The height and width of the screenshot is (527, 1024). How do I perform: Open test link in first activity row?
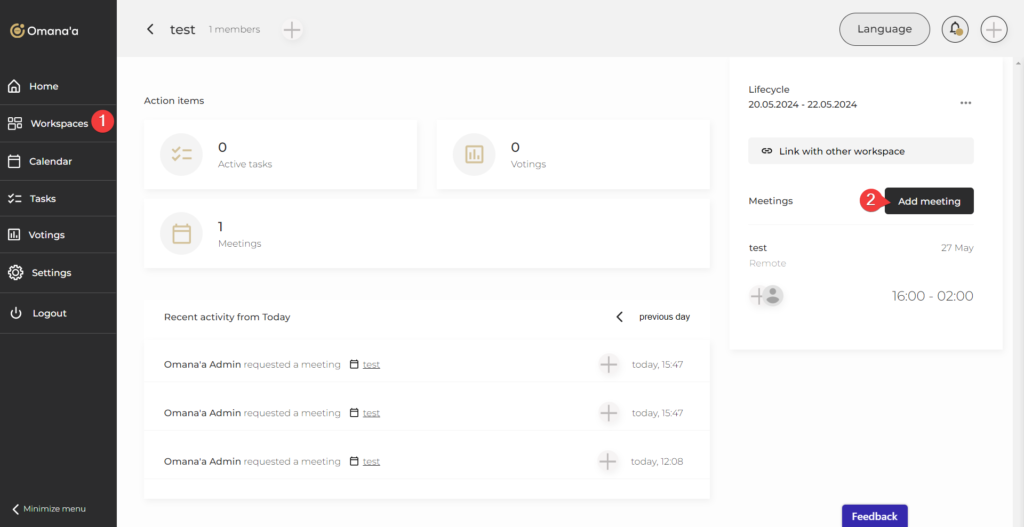click(371, 364)
